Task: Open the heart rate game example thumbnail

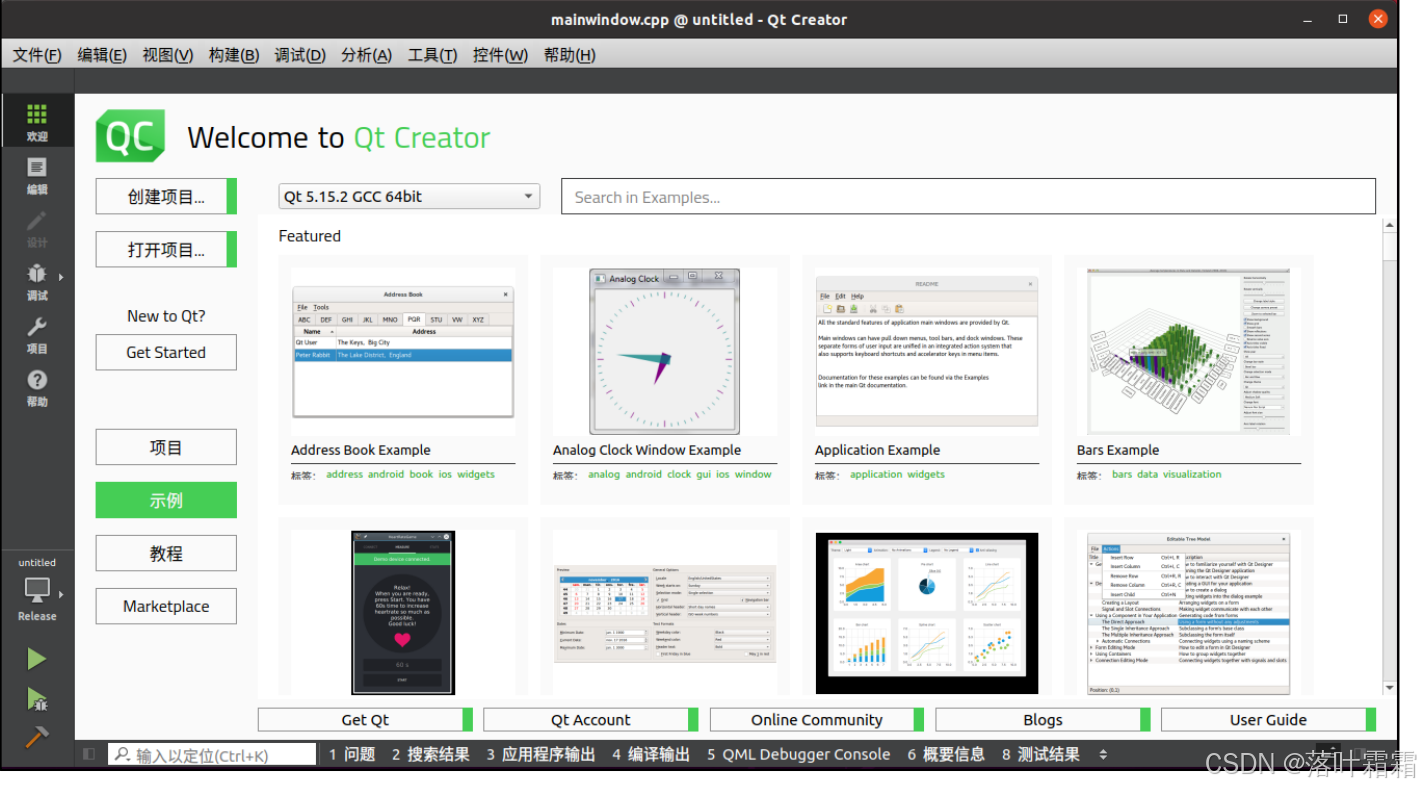Action: coord(403,613)
